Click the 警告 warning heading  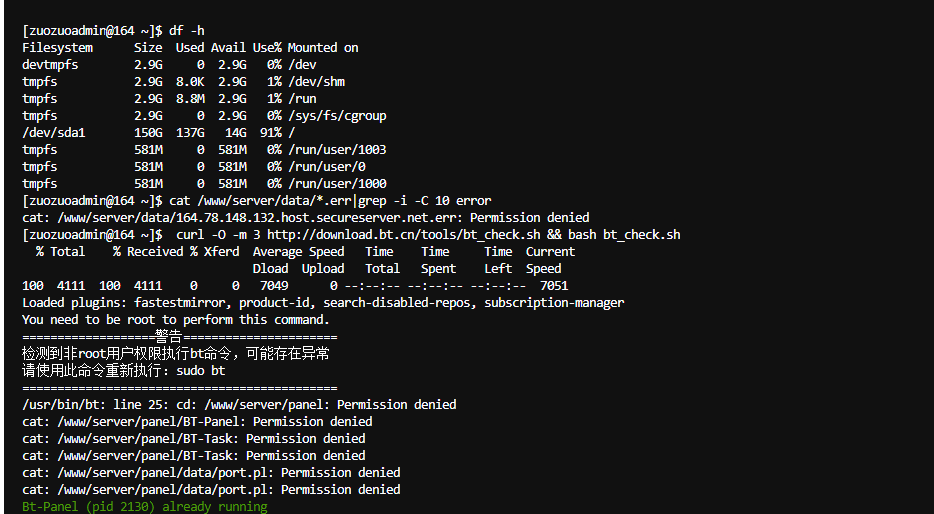(169, 337)
